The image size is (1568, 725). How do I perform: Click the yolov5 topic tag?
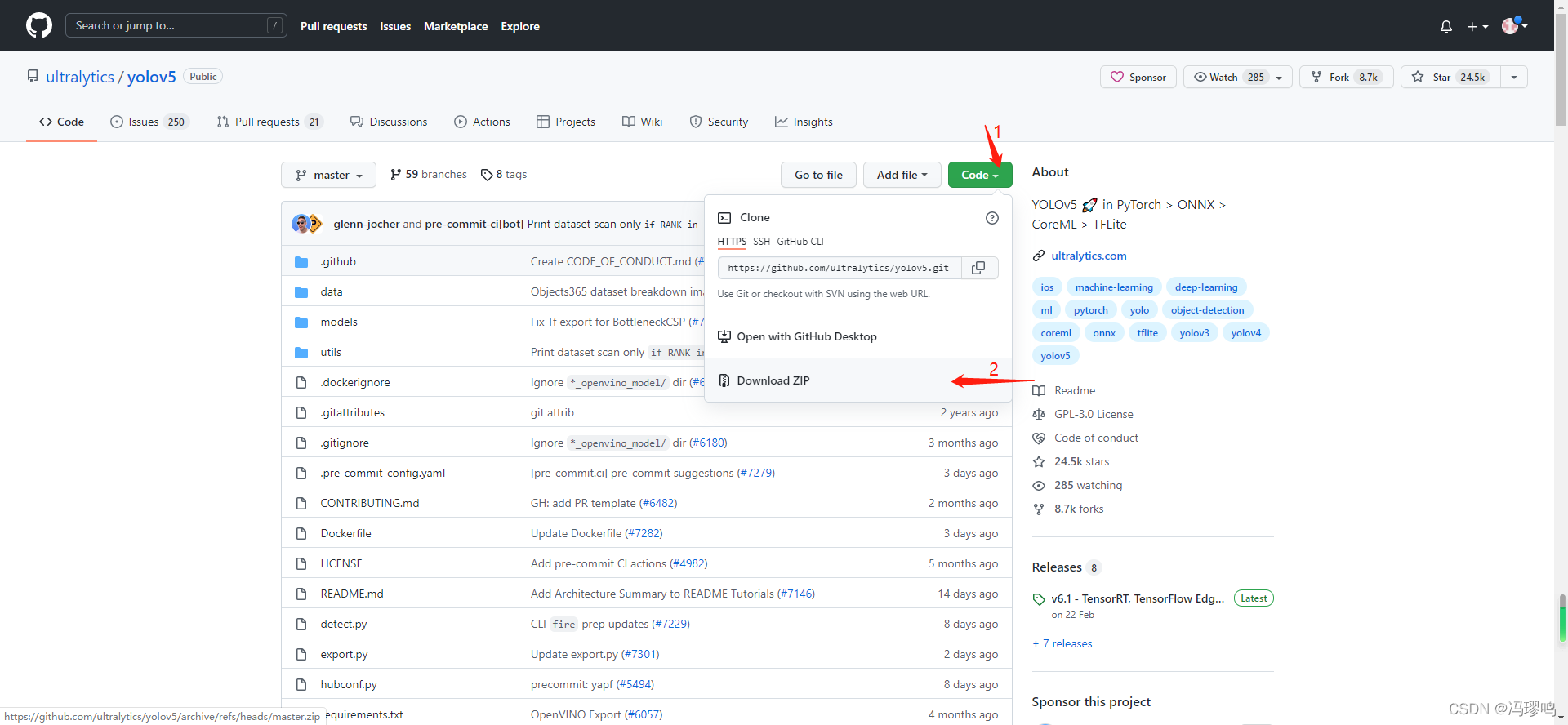pyautogui.click(x=1055, y=356)
